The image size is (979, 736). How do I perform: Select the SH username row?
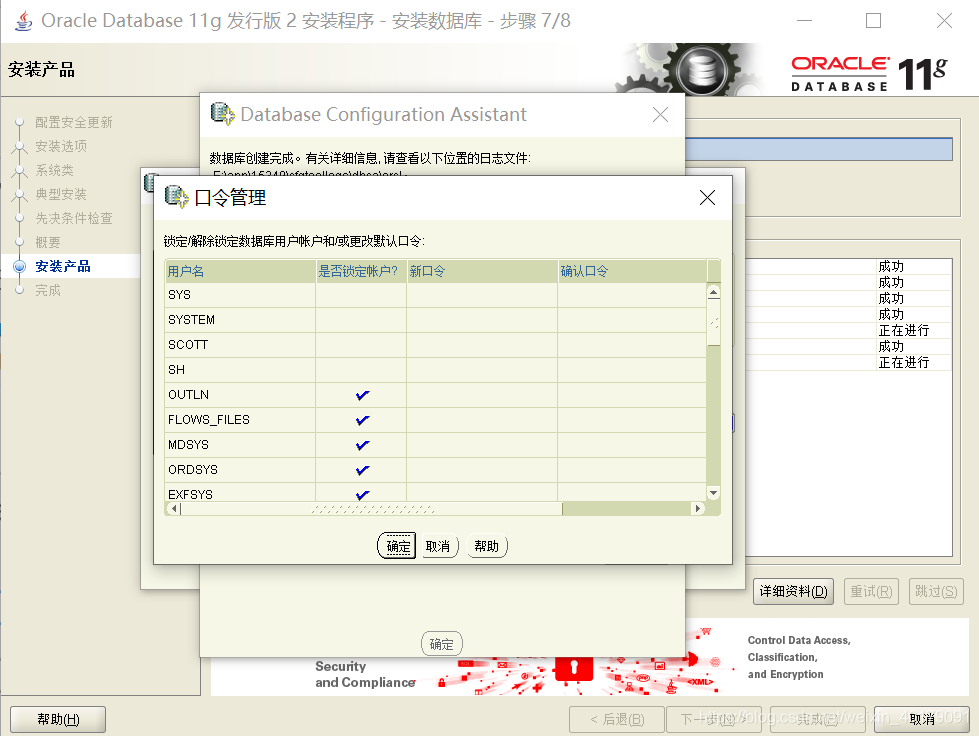(240, 370)
